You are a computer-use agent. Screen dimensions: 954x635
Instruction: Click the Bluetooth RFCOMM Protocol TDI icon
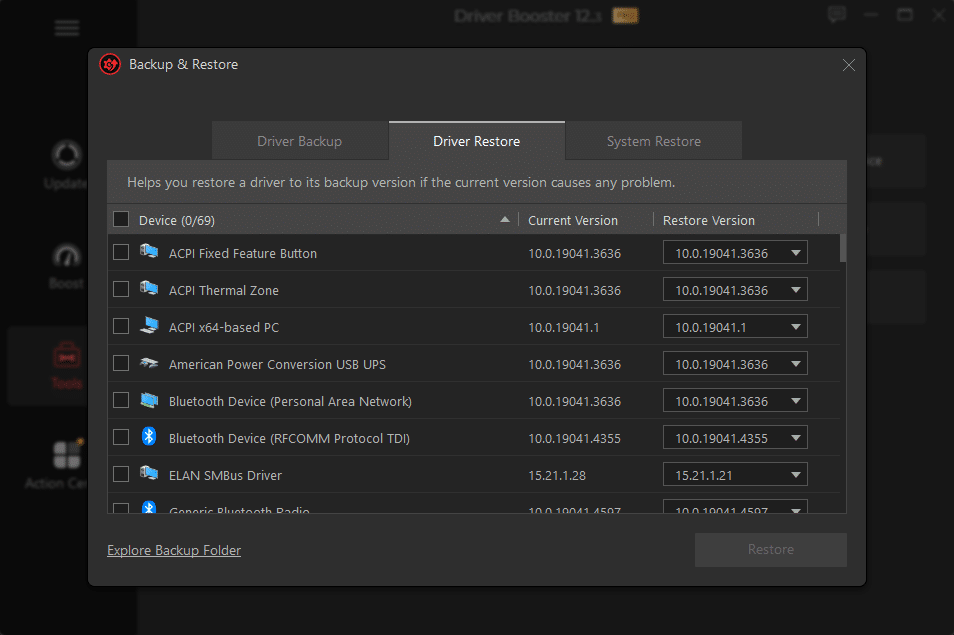(149, 437)
